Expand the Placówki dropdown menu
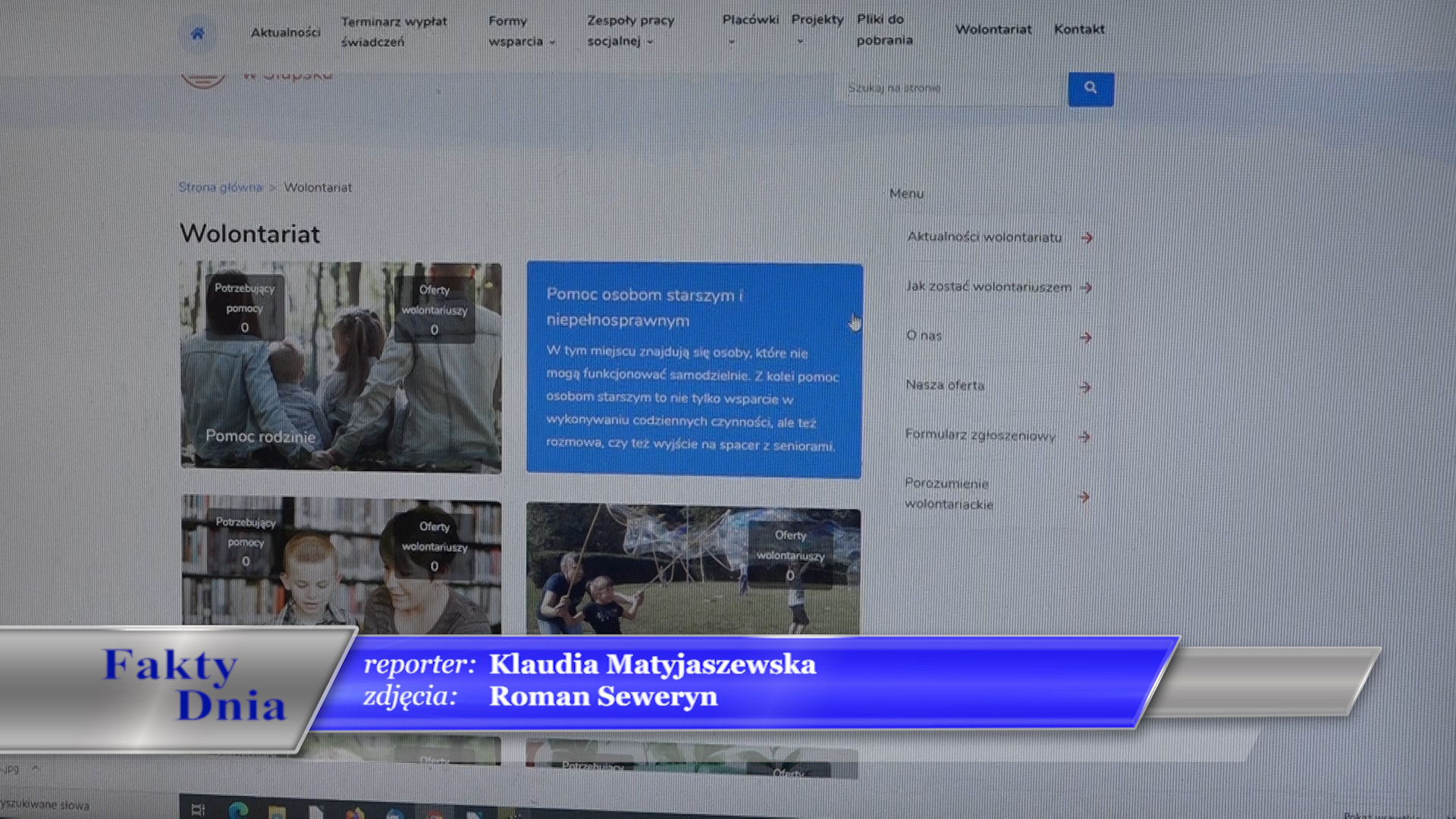1456x819 pixels. point(750,29)
